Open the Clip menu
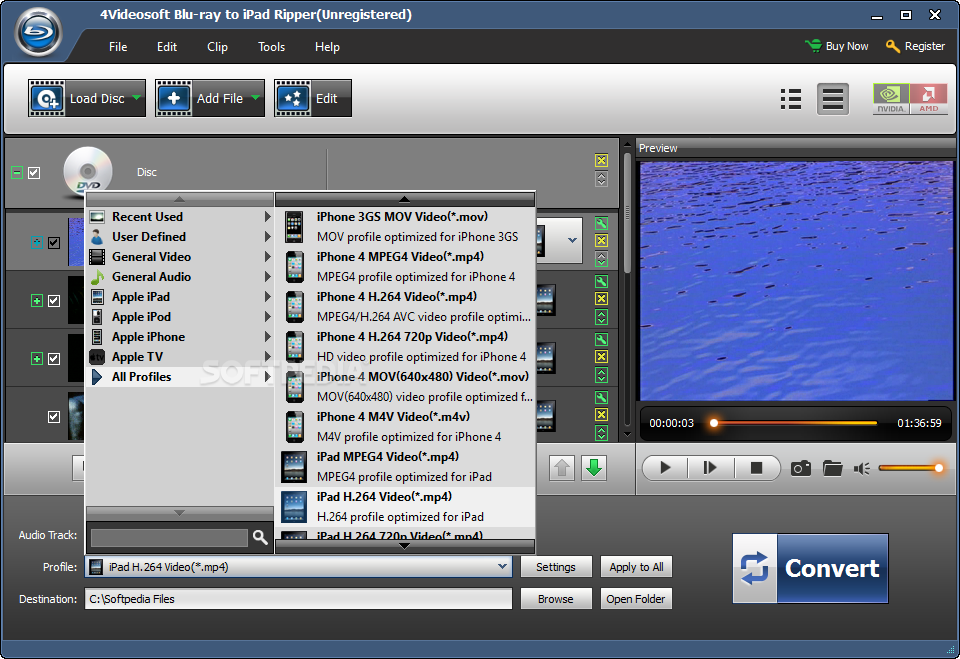The width and height of the screenshot is (960, 659). click(x=217, y=47)
